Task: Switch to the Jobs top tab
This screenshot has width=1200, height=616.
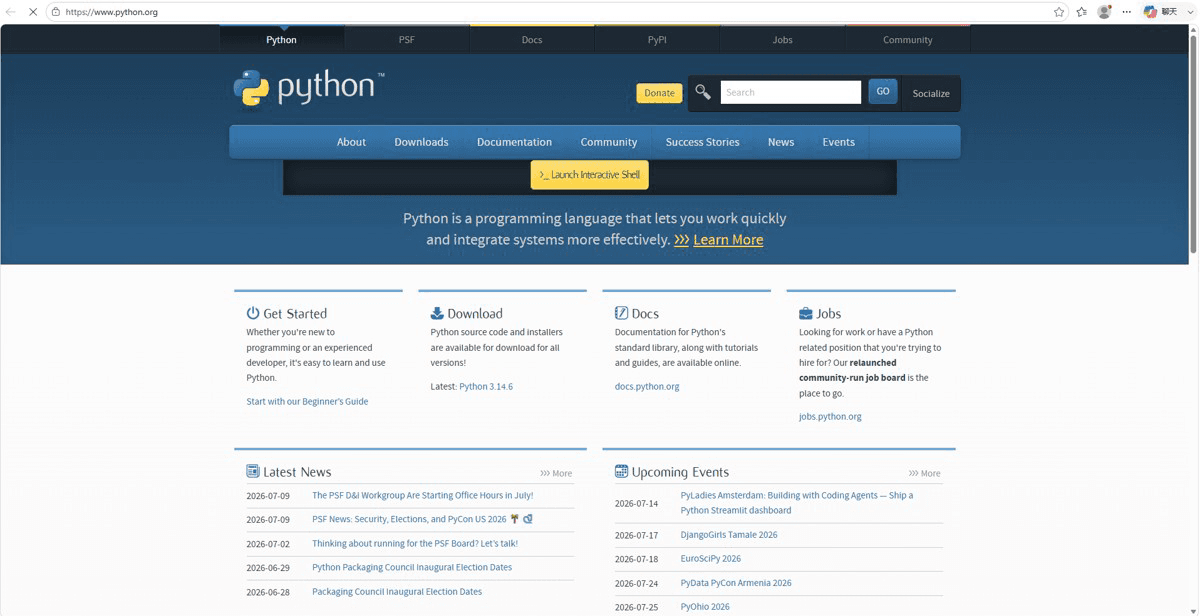Action: (x=782, y=40)
